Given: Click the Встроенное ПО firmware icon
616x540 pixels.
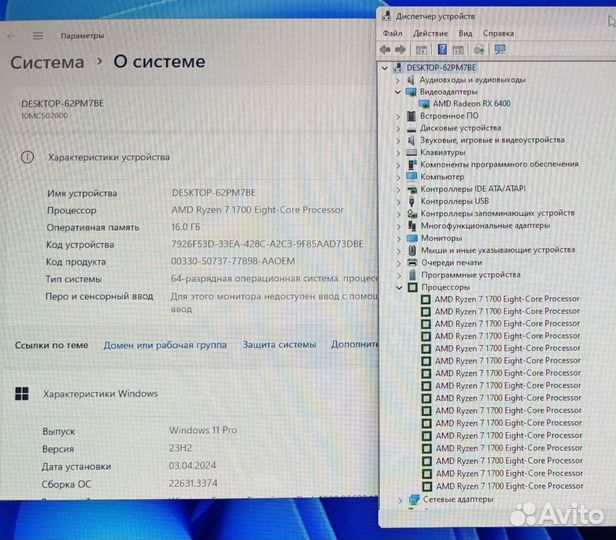Looking at the screenshot, I should pos(411,116).
